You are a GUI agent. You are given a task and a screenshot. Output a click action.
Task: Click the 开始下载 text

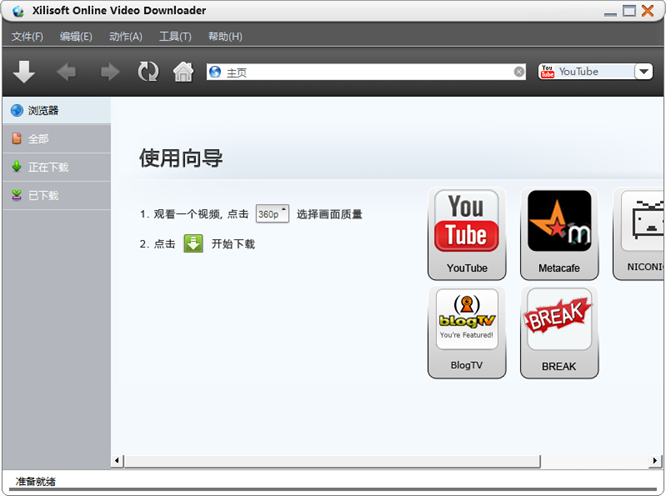233,244
